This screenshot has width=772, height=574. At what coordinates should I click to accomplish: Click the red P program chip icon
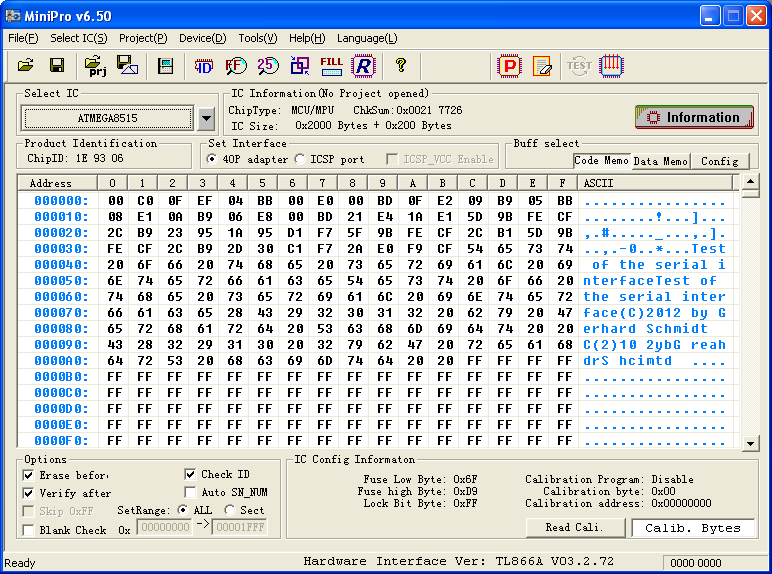click(x=510, y=66)
